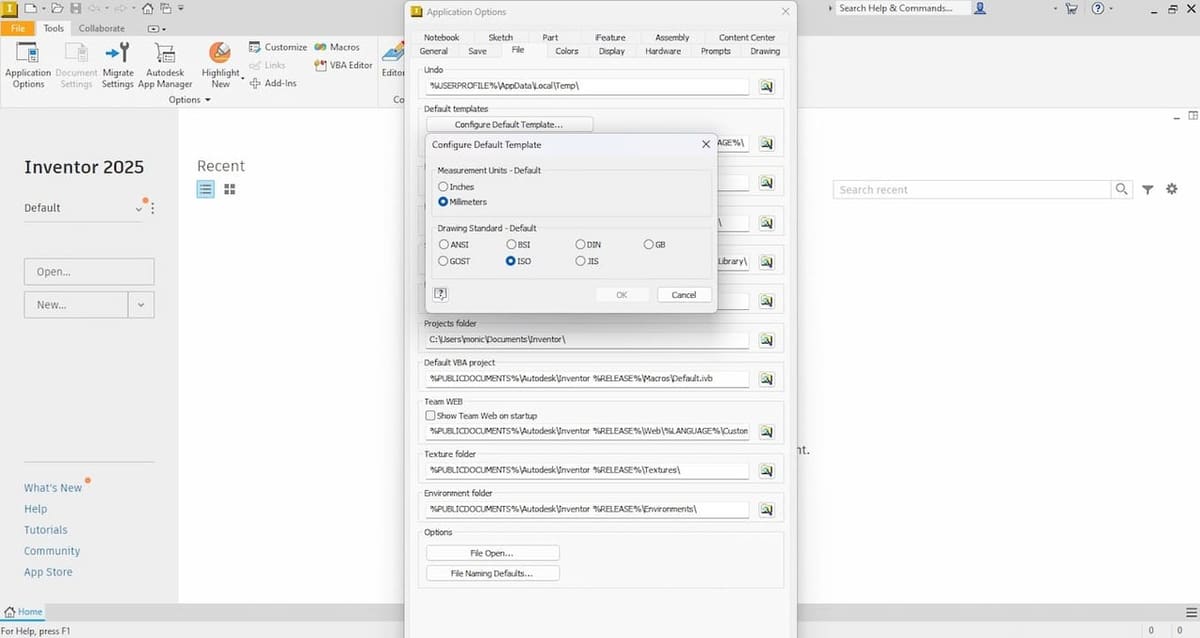Click the Help question mark icon in title bar
The image size is (1200, 638).
point(1098,8)
